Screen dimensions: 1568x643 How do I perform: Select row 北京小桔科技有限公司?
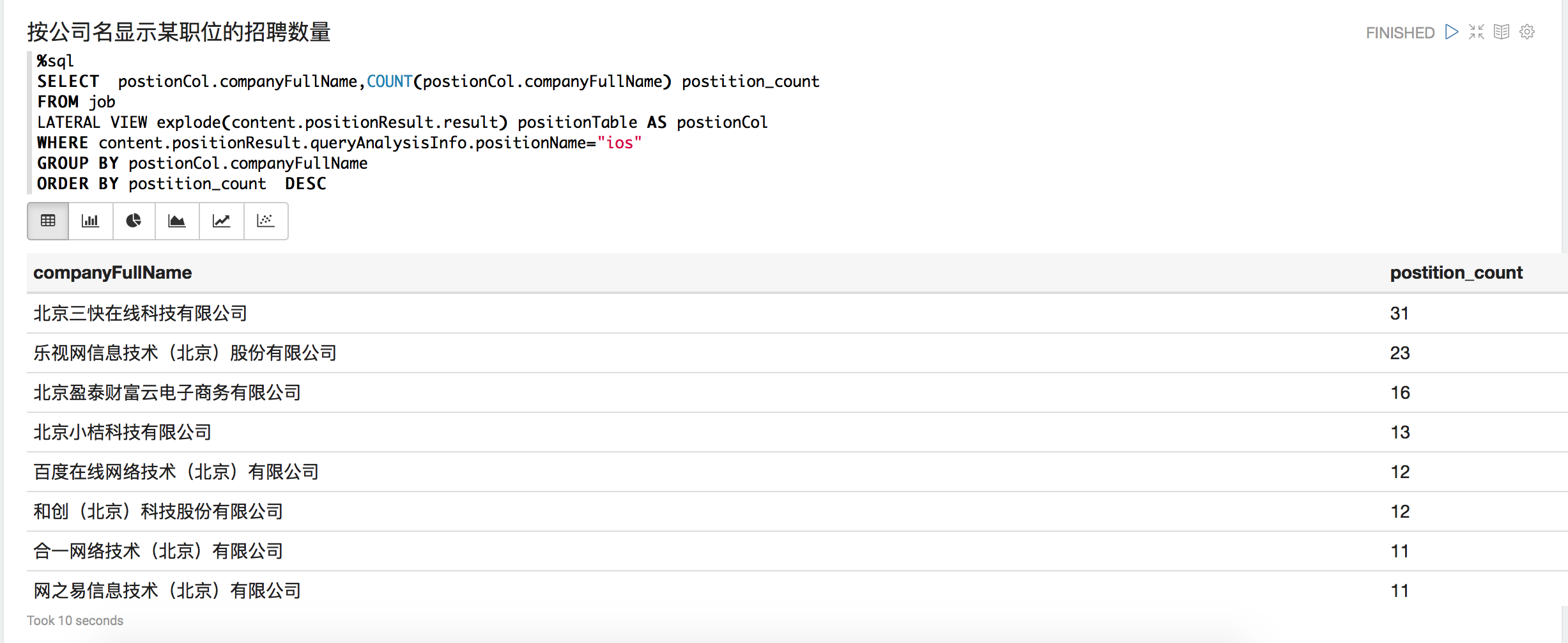pyautogui.click(x=796, y=432)
